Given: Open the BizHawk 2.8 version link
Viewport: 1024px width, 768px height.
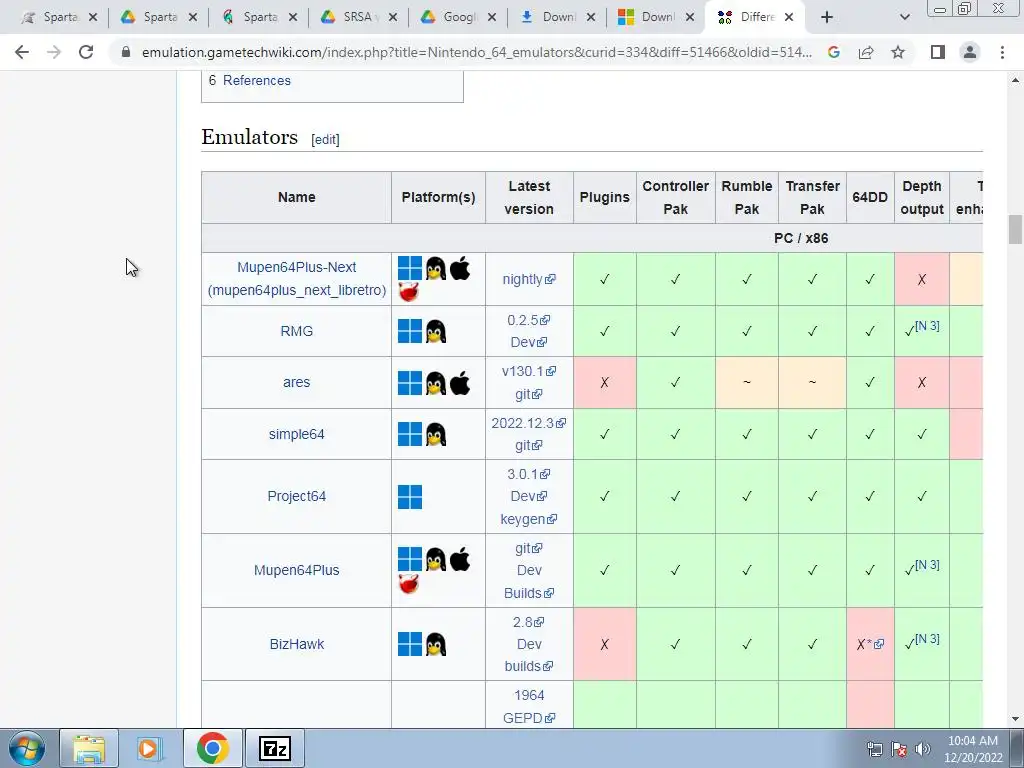Looking at the screenshot, I should point(528,622).
